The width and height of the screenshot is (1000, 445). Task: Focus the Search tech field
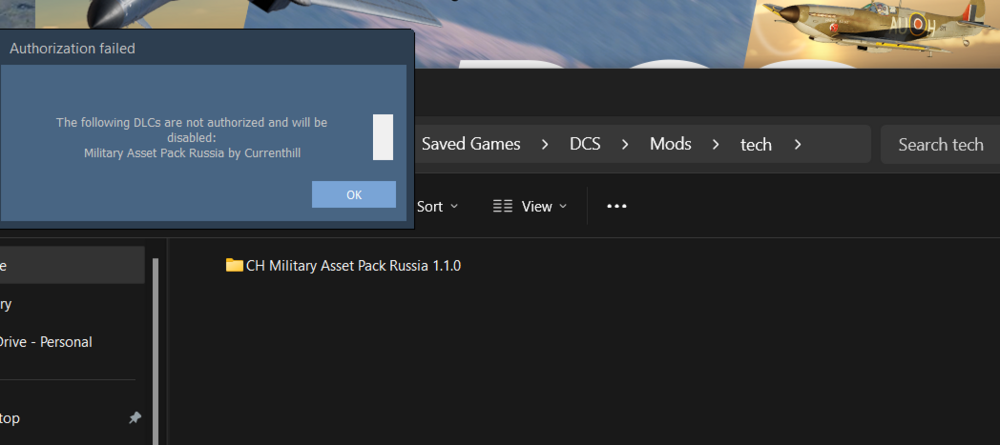click(940, 145)
